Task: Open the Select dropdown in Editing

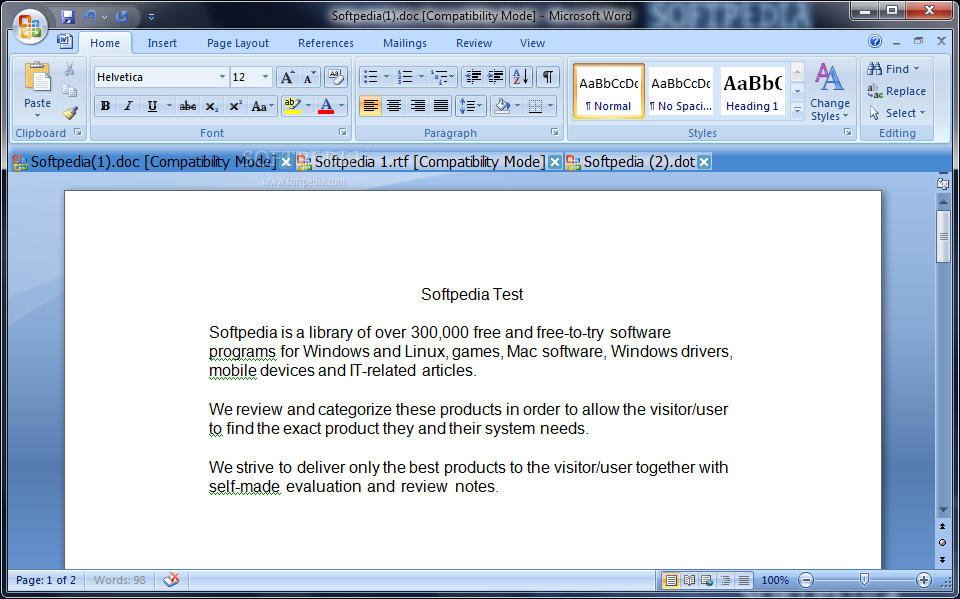Action: [x=896, y=113]
